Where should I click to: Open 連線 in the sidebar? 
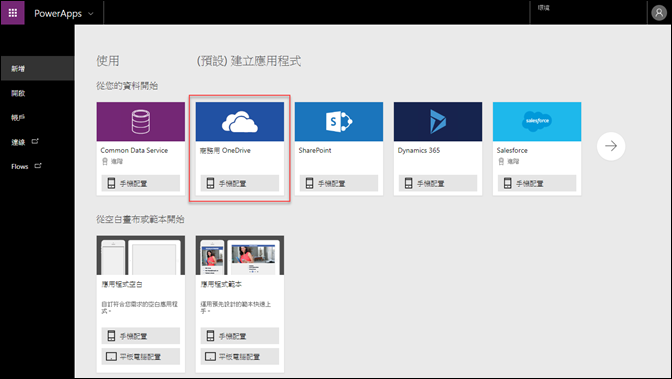pyautogui.click(x=18, y=142)
